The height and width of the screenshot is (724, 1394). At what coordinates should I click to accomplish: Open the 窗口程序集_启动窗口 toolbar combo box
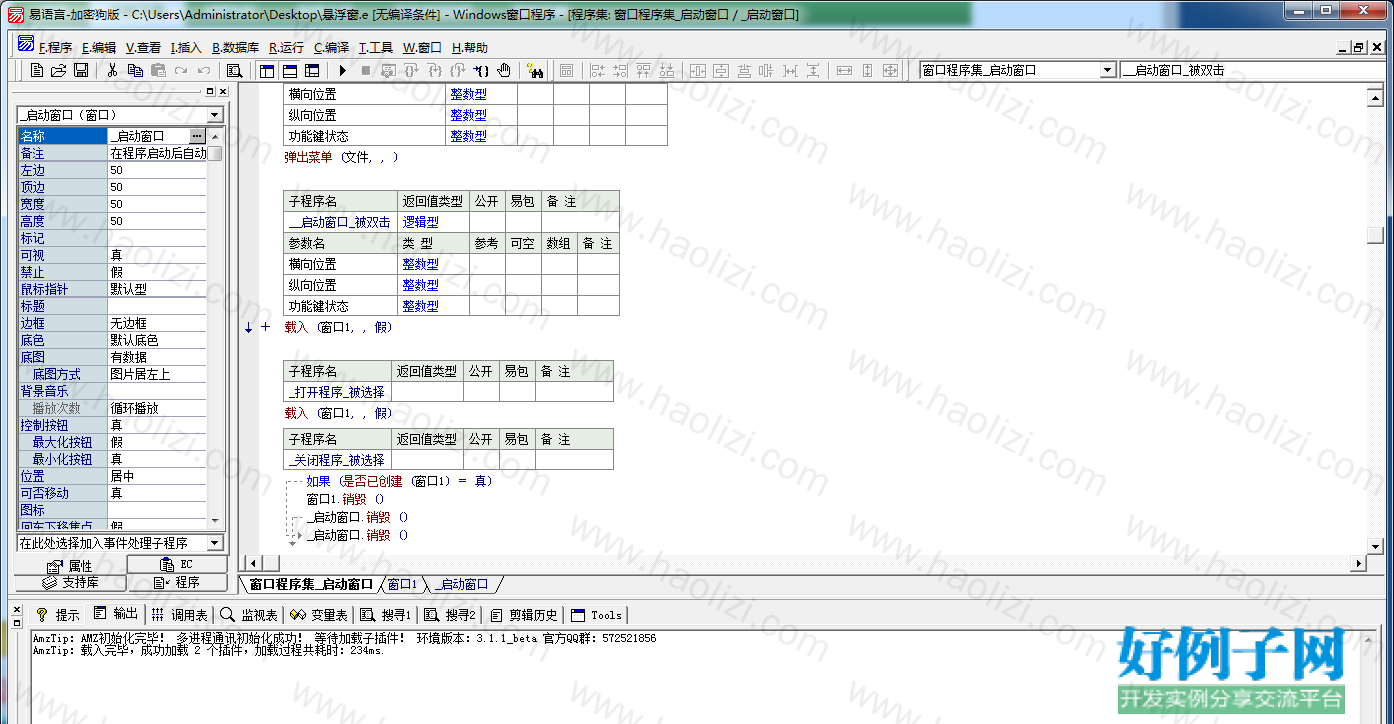[1017, 70]
